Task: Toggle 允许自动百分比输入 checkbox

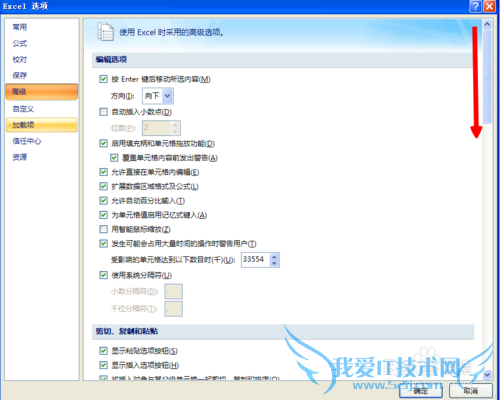Action: click(x=103, y=201)
